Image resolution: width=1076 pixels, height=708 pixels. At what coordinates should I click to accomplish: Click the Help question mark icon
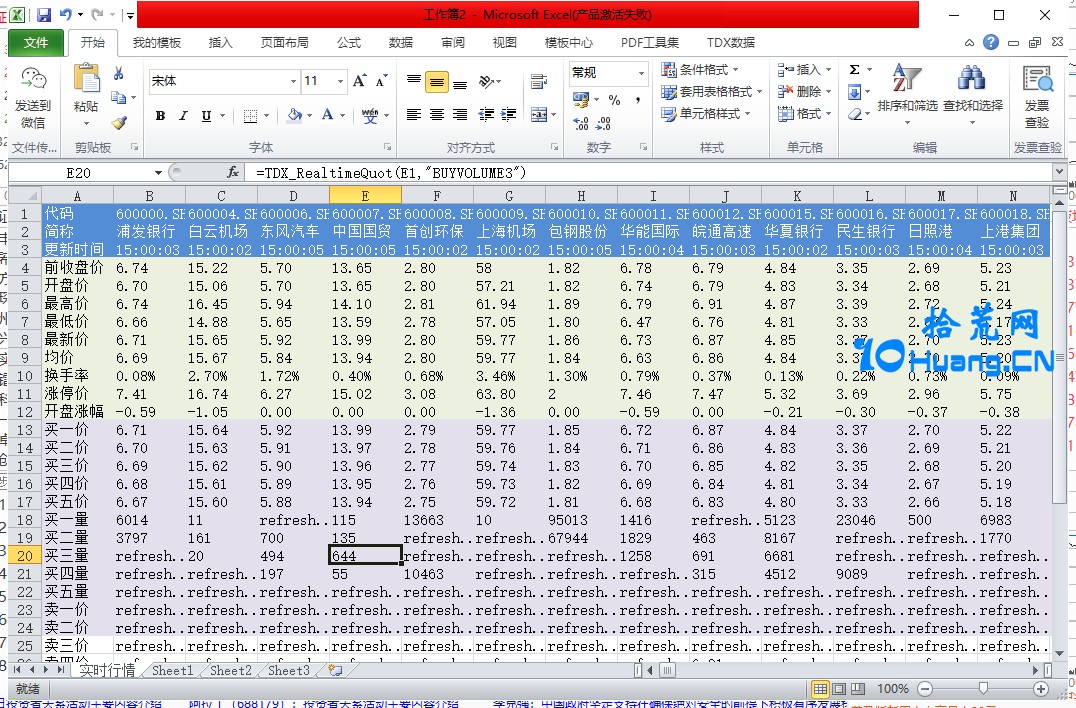tap(991, 42)
